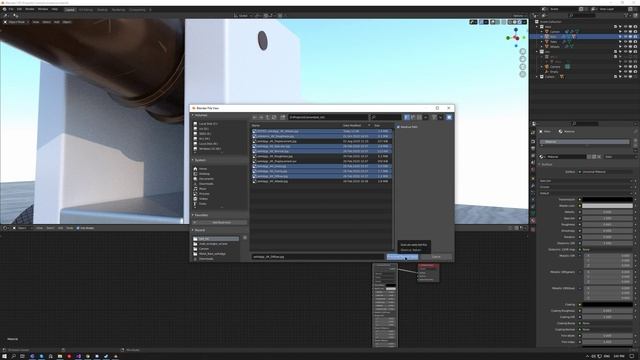The width and height of the screenshot is (640, 360).
Task: Open display settings dropdown in file browser
Action: point(426,117)
